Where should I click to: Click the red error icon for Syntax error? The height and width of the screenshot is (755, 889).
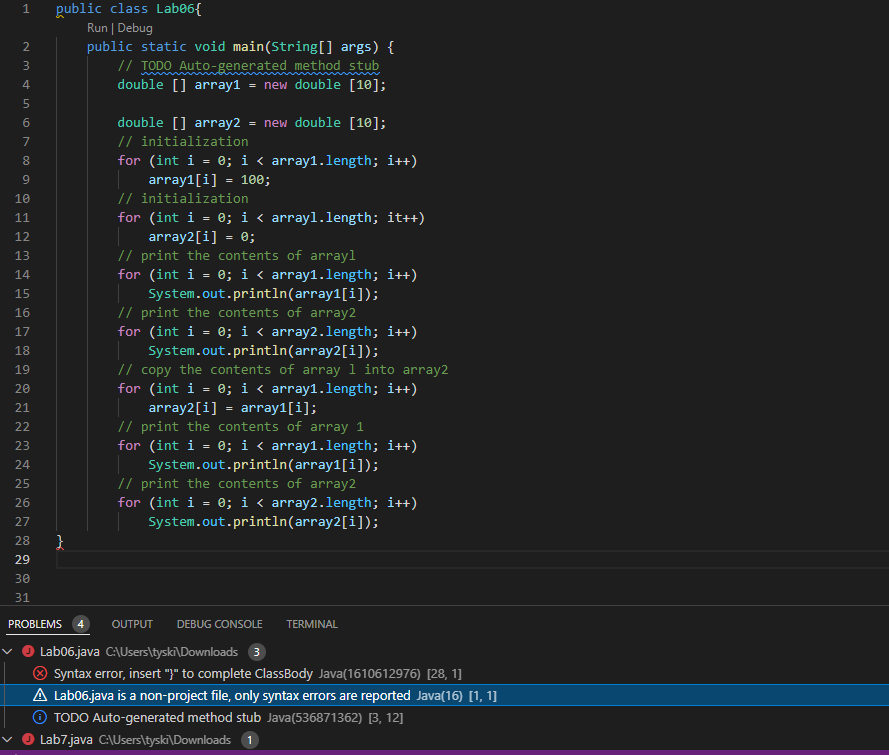pyautogui.click(x=40, y=673)
